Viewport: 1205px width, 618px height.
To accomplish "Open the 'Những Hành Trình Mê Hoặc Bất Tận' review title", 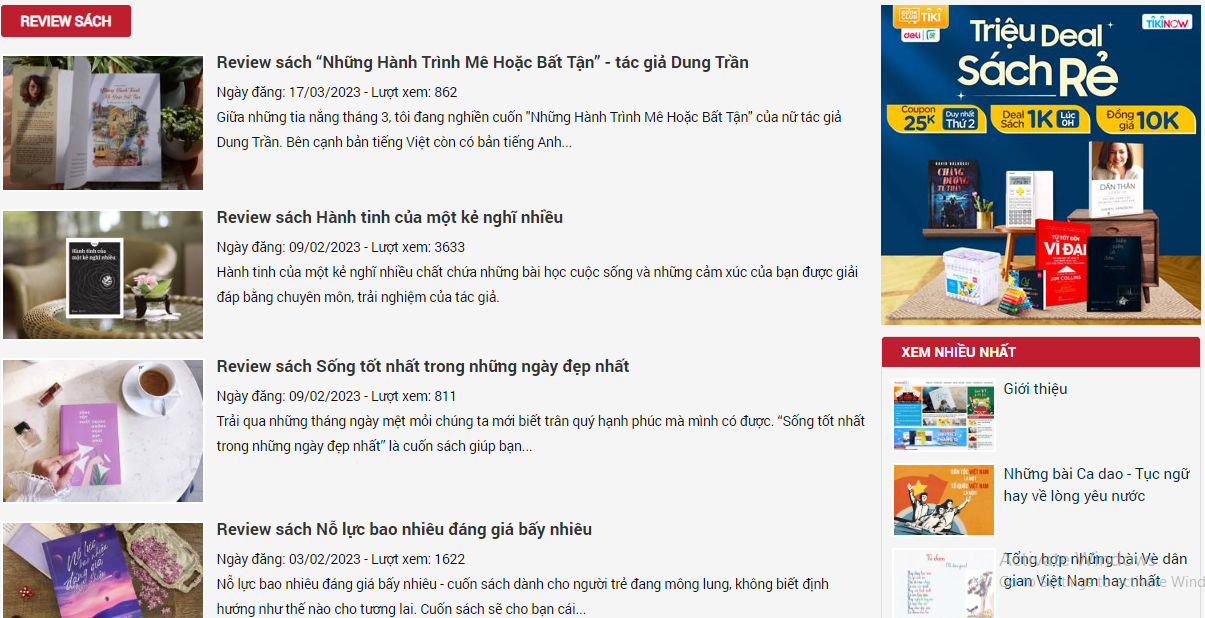I will (x=482, y=62).
